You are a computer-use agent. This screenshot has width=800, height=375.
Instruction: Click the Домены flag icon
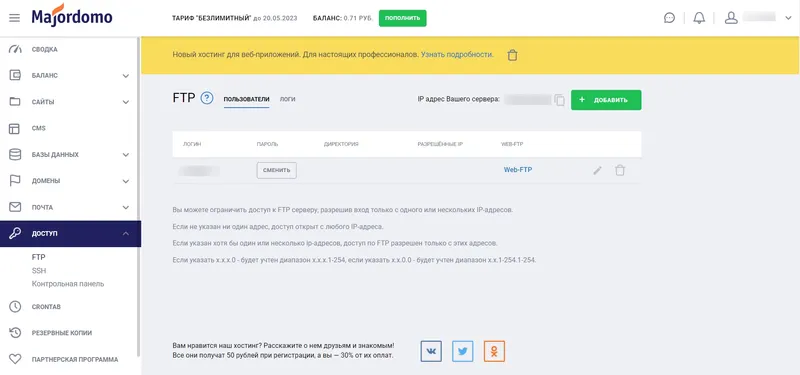[x=15, y=181]
